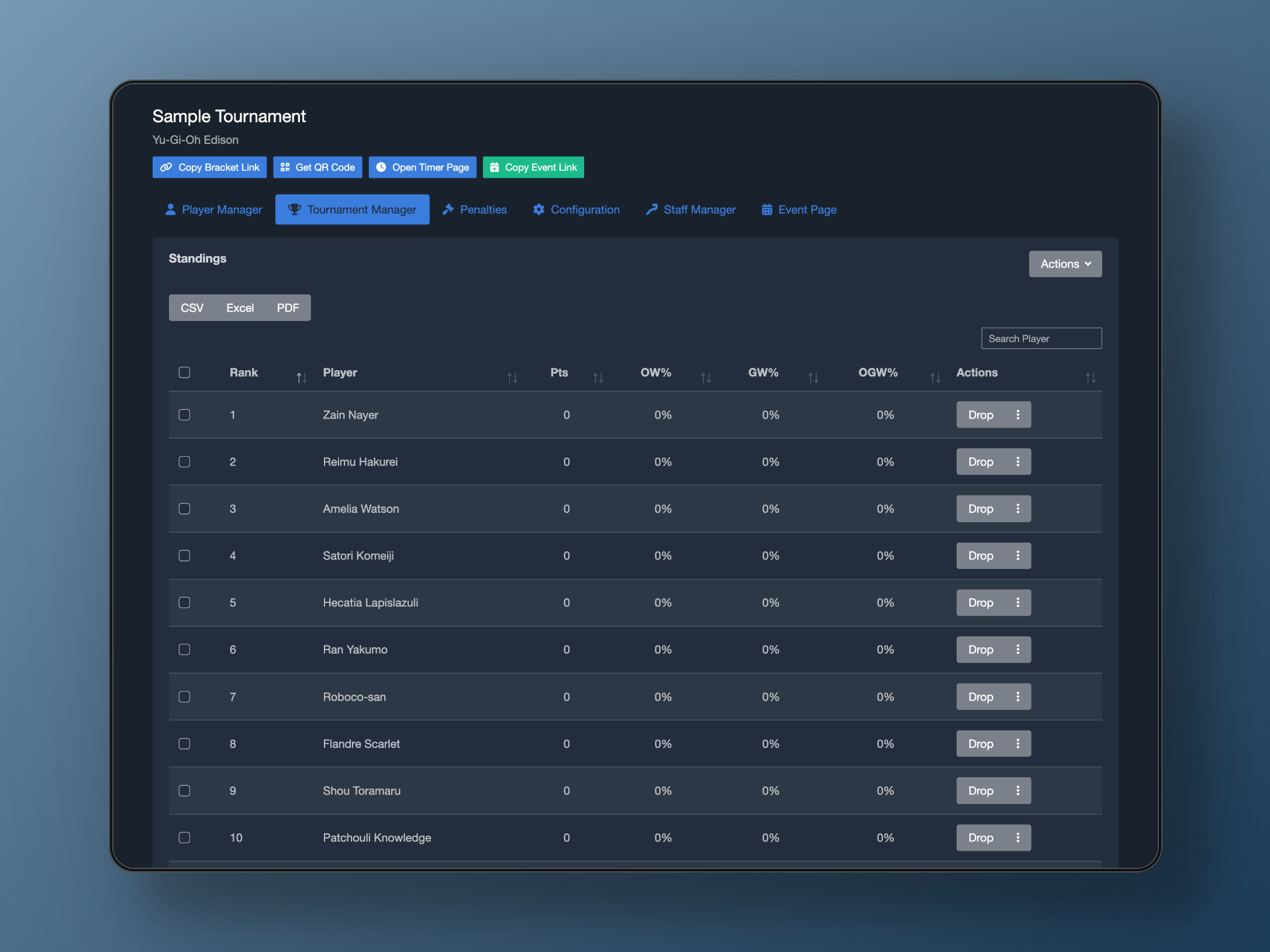Viewport: 1270px width, 952px height.
Task: Focus the Search Player field
Action: (1041, 339)
